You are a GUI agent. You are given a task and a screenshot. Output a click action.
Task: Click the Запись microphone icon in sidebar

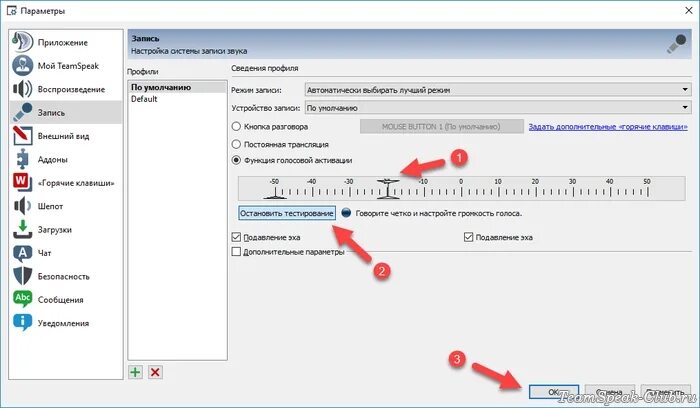22,112
